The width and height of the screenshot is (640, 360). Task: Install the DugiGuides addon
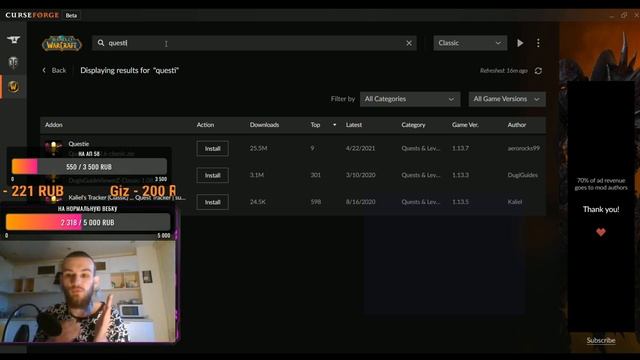click(212, 175)
